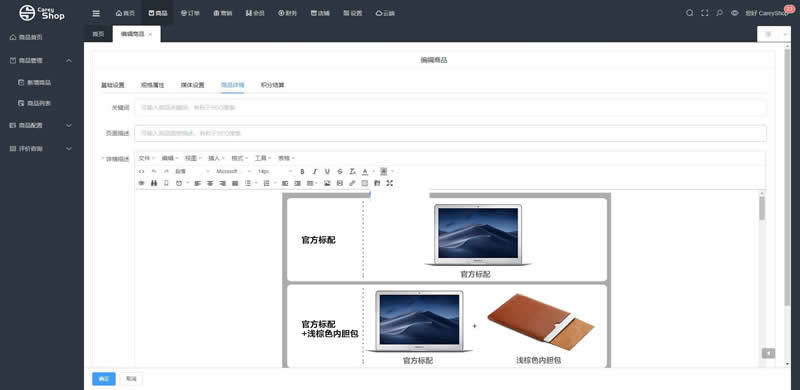This screenshot has width=800, height=390.
Task: Align text right
Action: point(222,183)
